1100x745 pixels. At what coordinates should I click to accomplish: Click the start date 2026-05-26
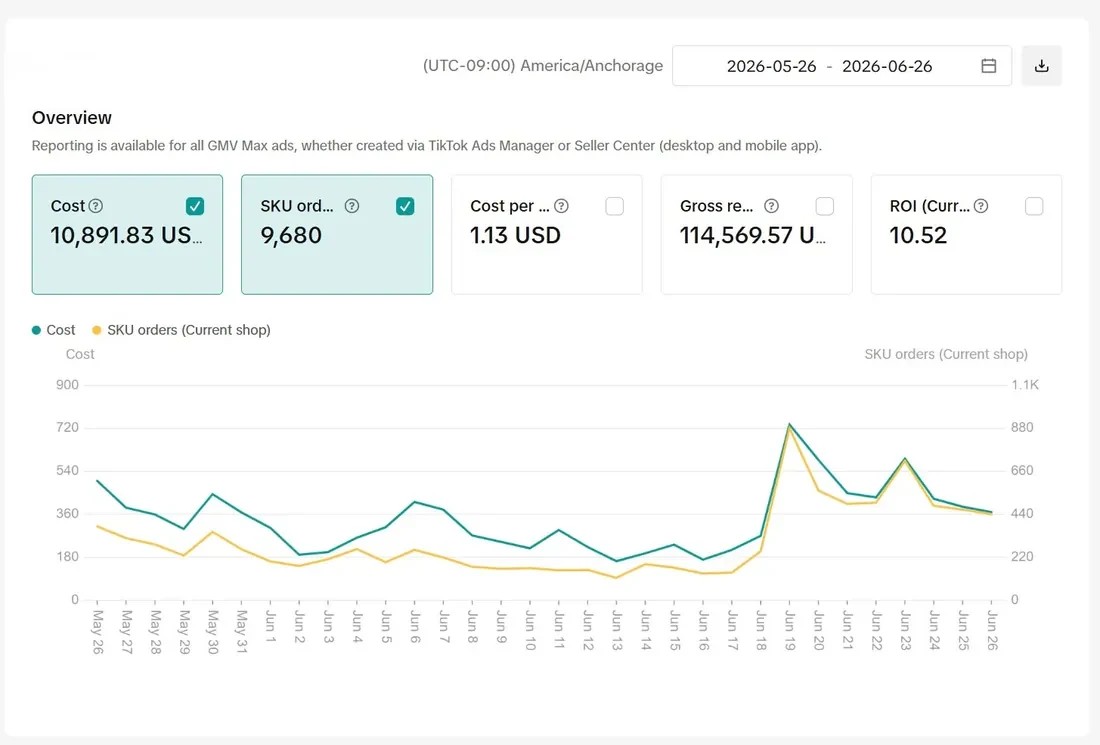click(x=772, y=66)
